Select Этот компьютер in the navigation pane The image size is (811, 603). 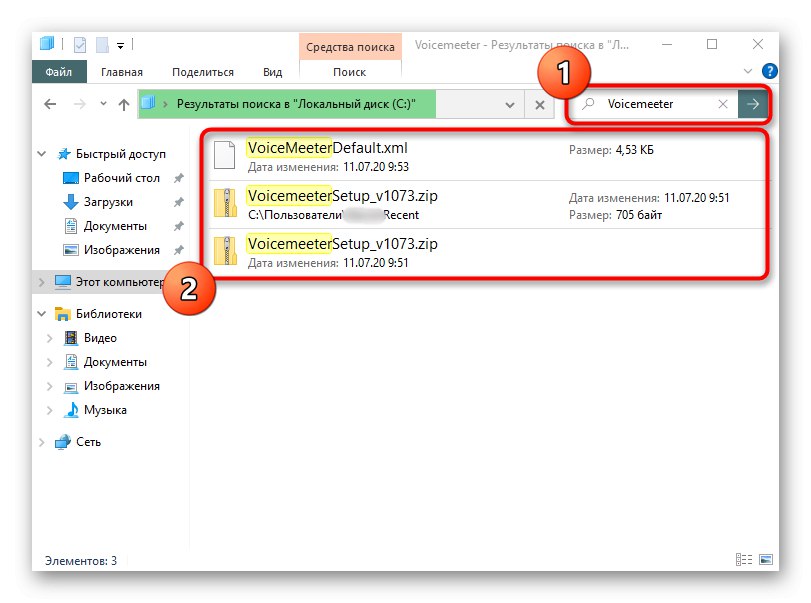(x=119, y=282)
